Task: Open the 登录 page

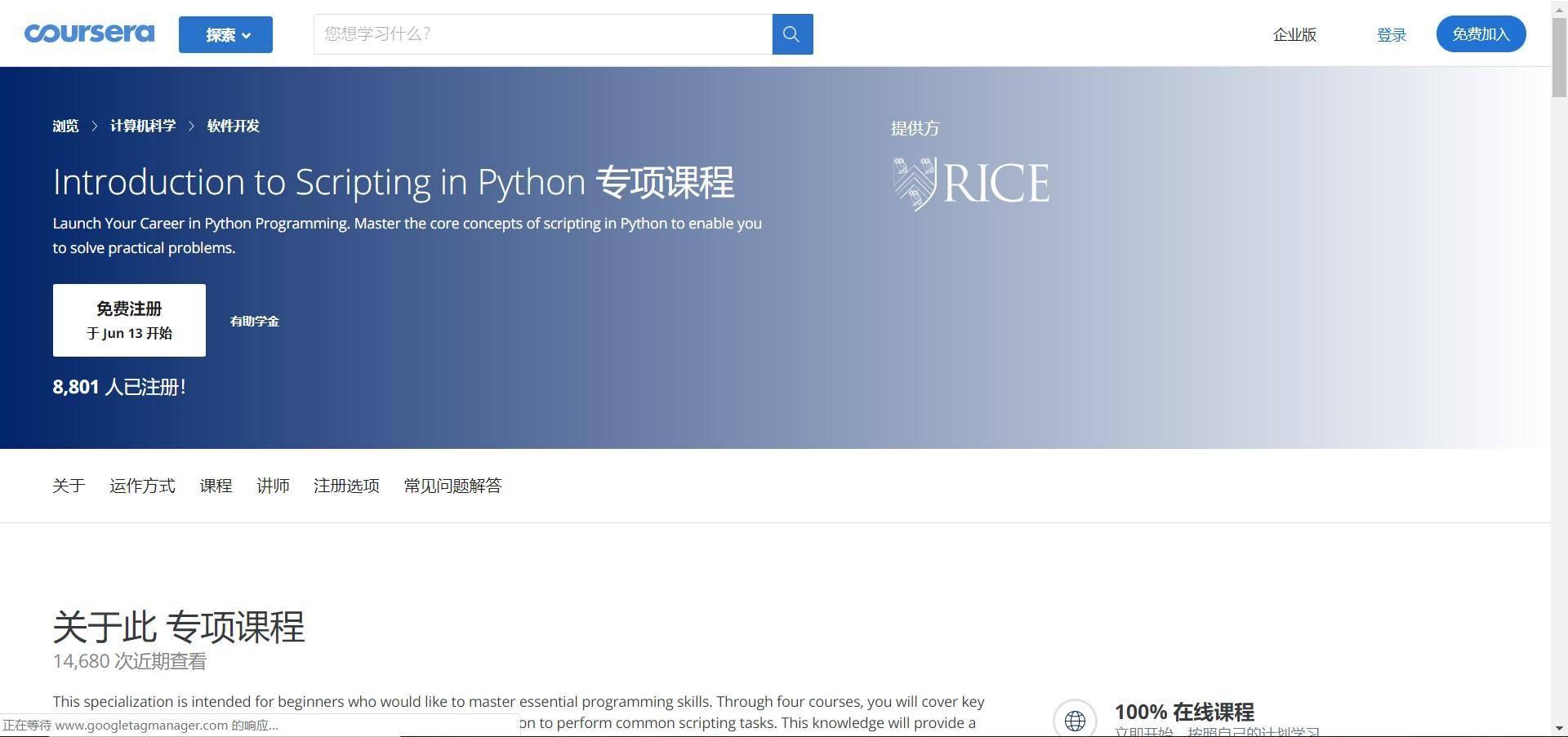Action: pos(1391,34)
